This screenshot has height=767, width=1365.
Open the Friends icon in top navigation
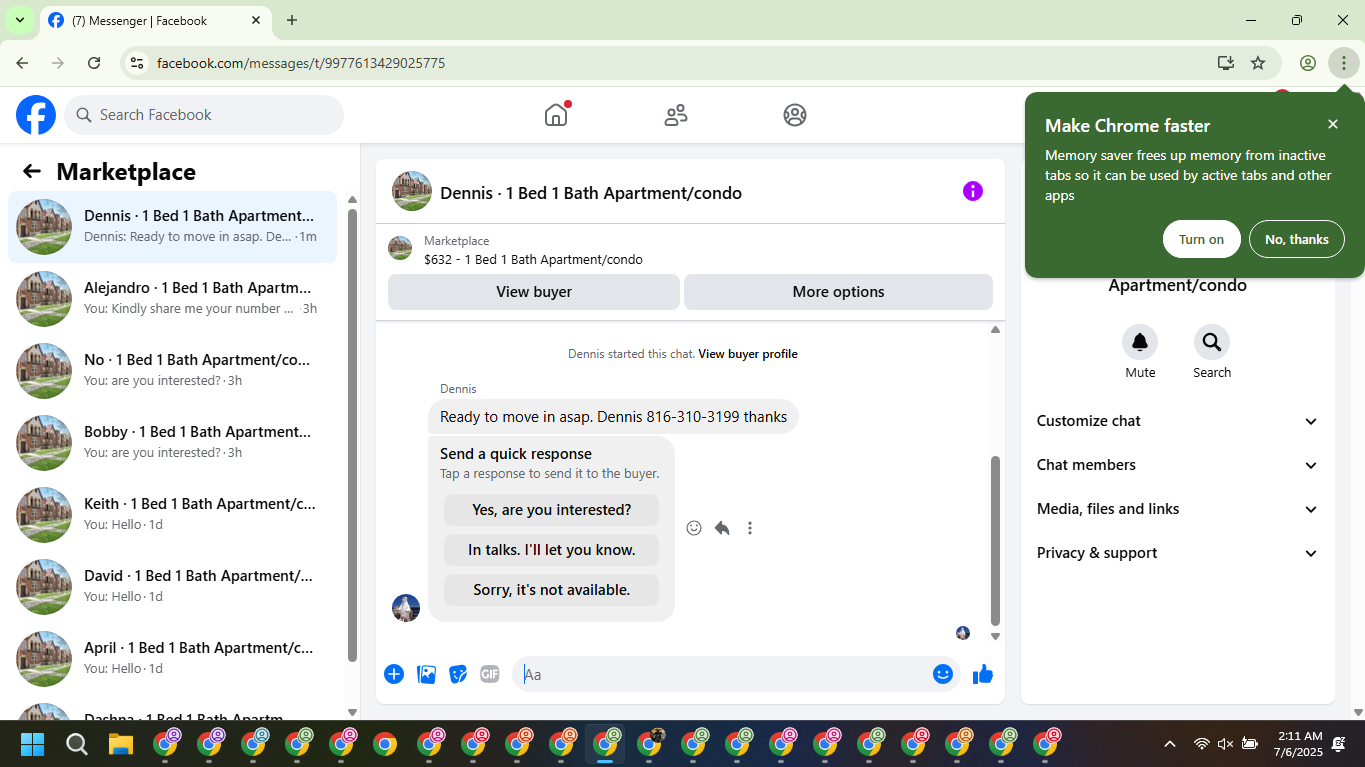tap(676, 115)
